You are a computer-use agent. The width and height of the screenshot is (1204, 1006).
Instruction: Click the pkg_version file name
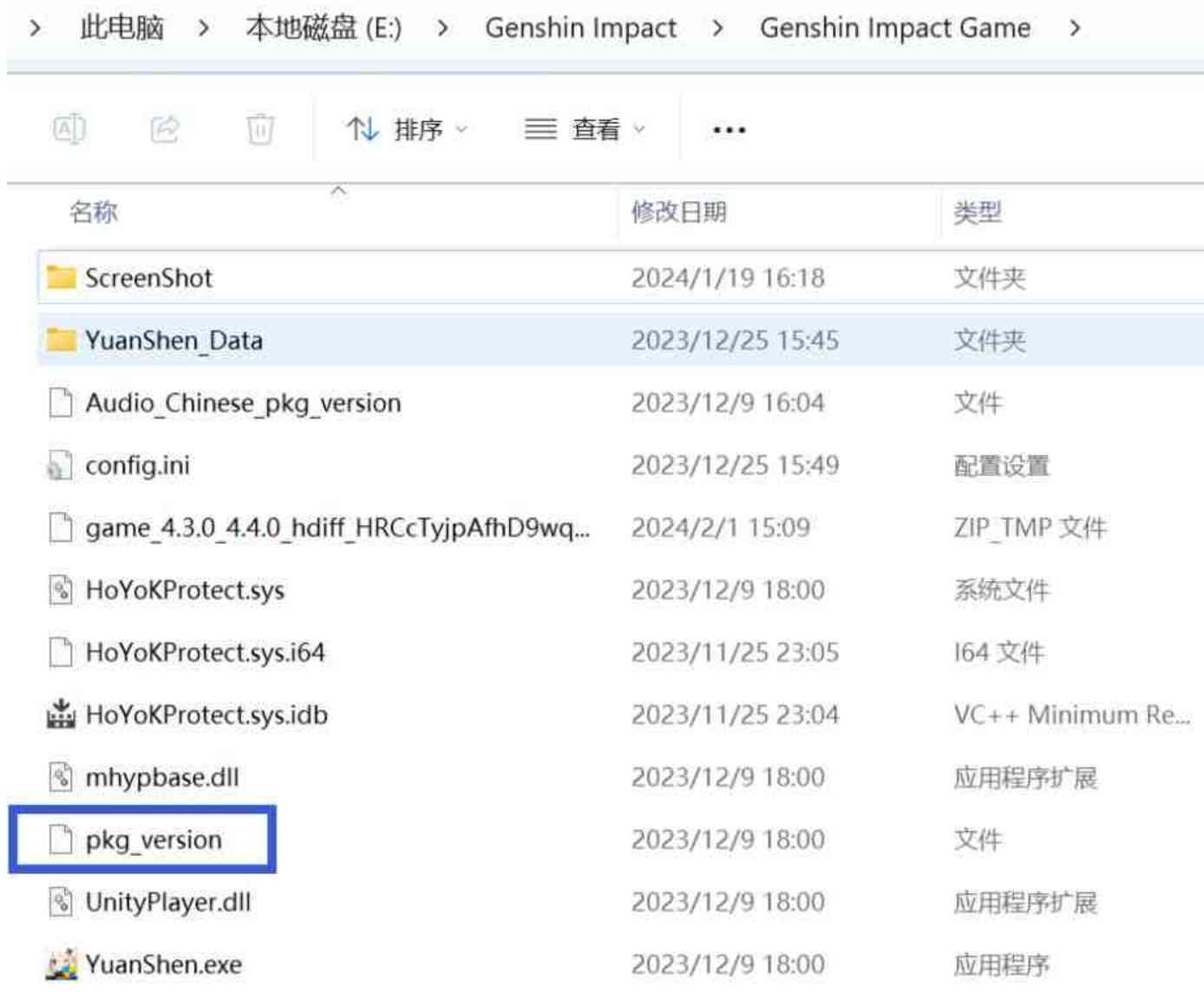point(154,840)
